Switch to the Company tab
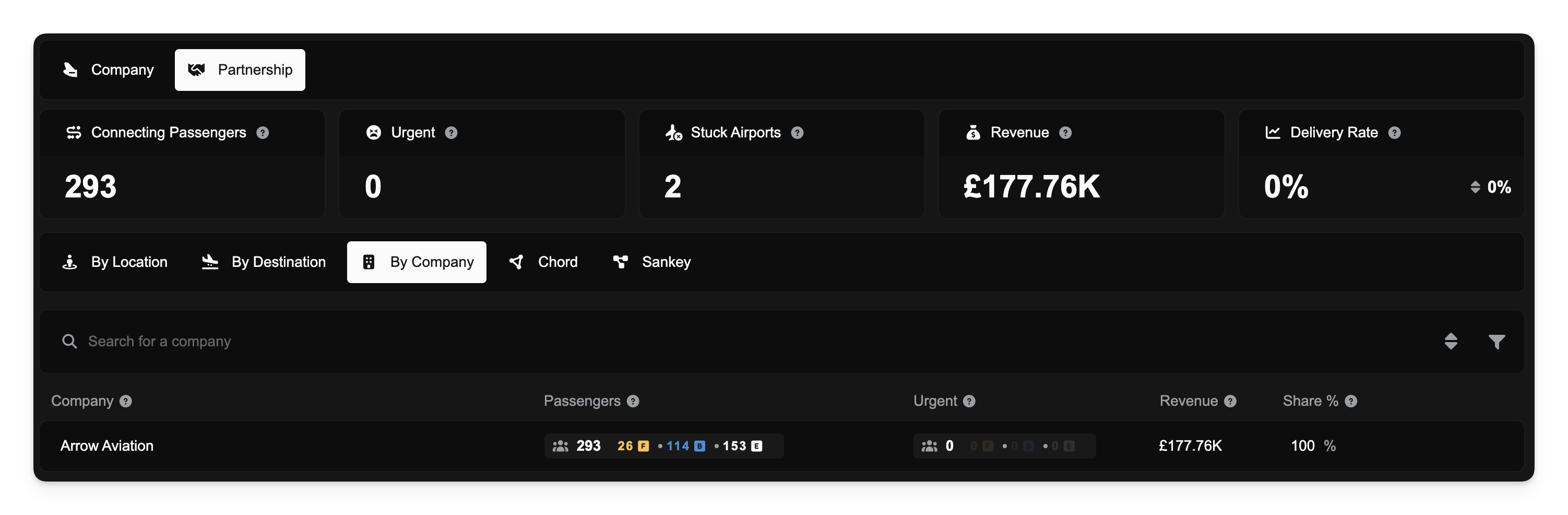Image resolution: width=1568 pixels, height=515 pixels. click(109, 70)
